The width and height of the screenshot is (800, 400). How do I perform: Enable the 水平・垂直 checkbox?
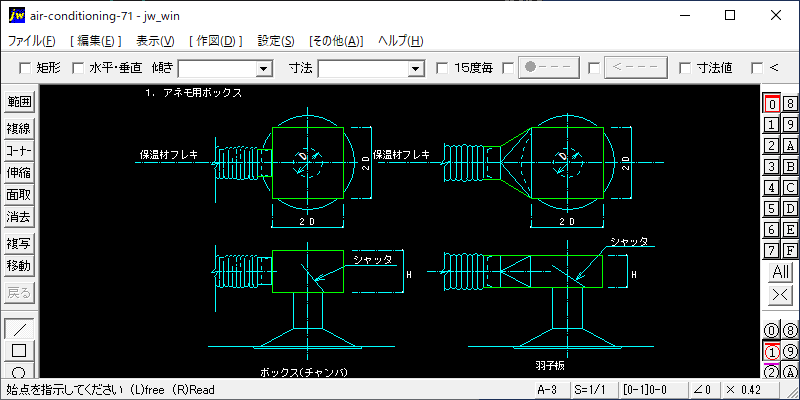coord(78,68)
